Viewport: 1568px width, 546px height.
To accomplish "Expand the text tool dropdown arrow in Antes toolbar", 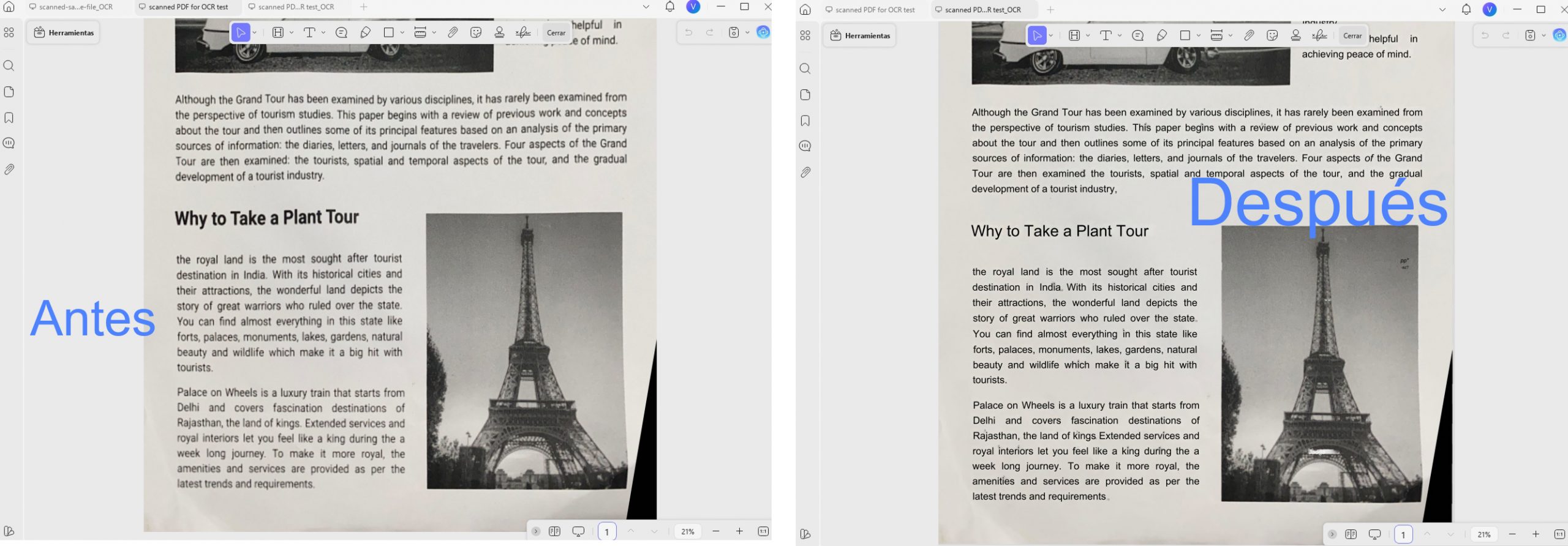I will (x=323, y=32).
